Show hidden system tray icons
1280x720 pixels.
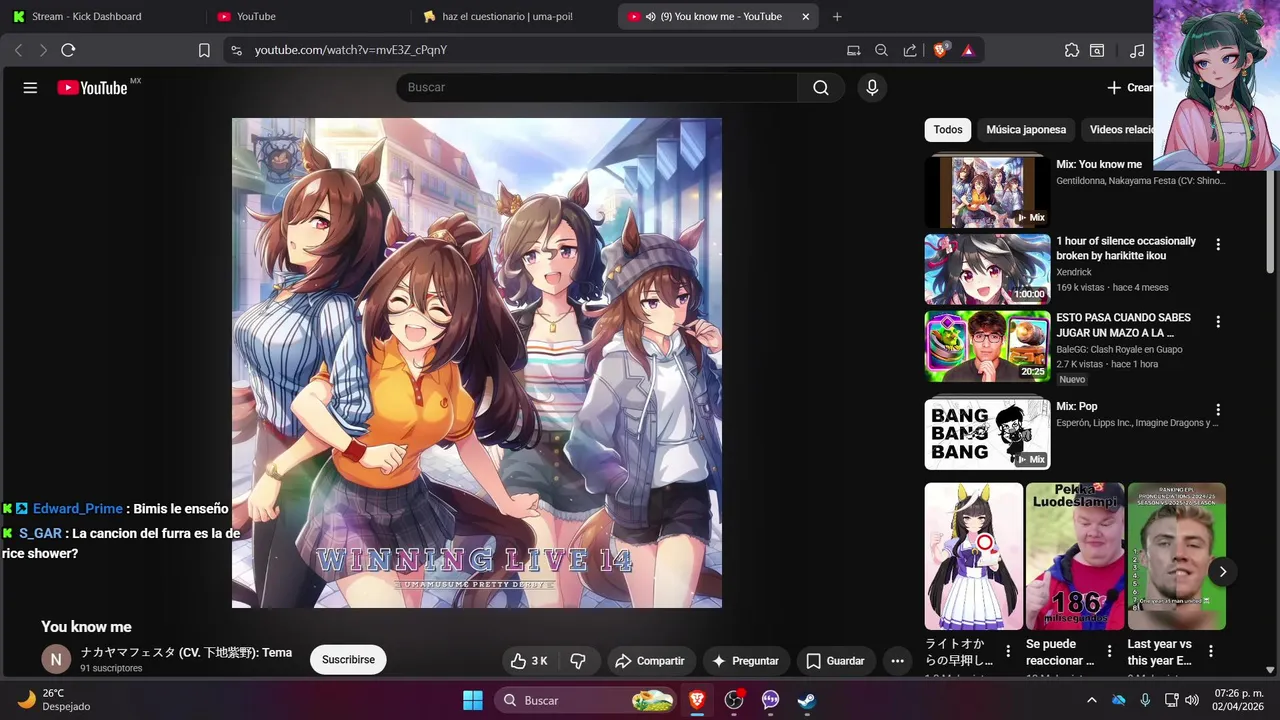tap(1092, 700)
